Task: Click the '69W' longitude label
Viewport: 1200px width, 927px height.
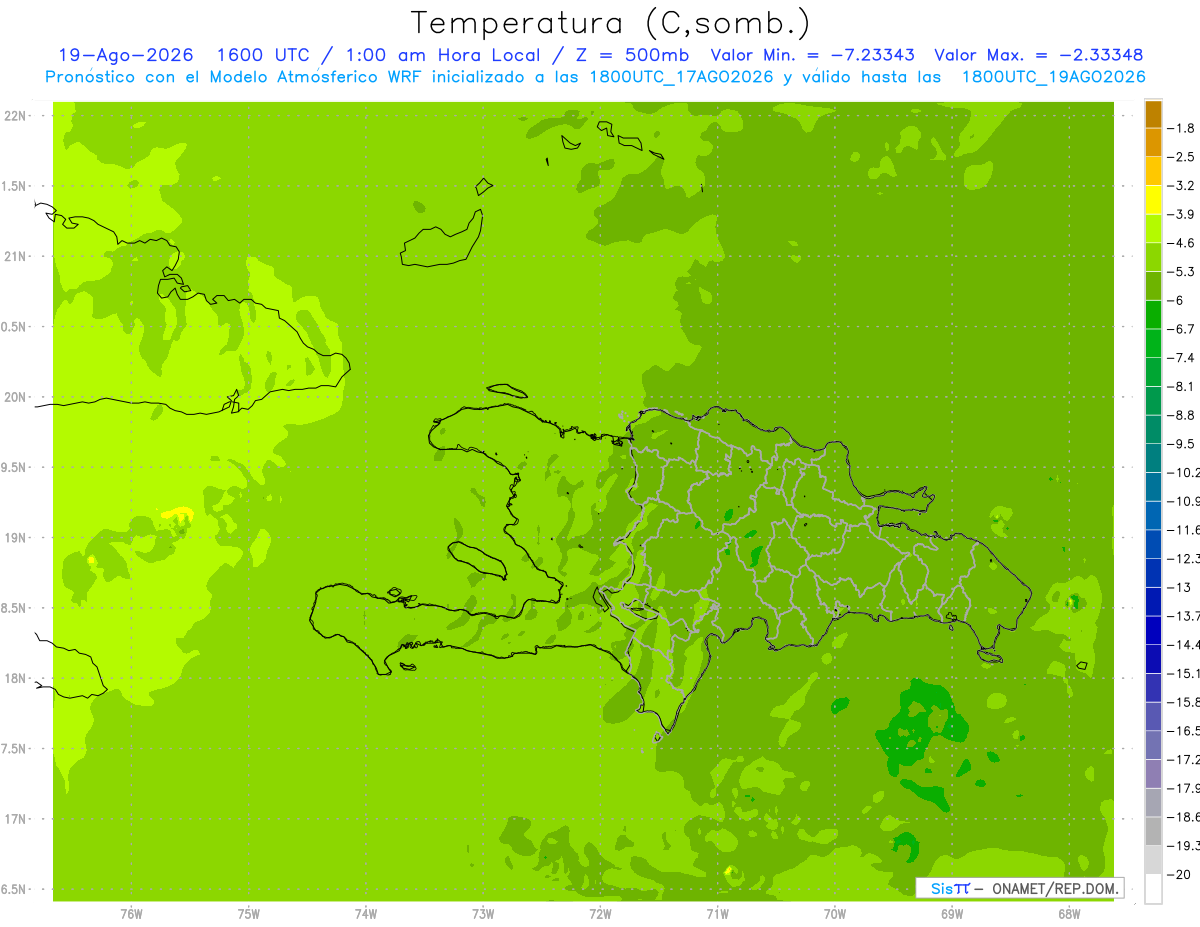Action: pyautogui.click(x=952, y=914)
